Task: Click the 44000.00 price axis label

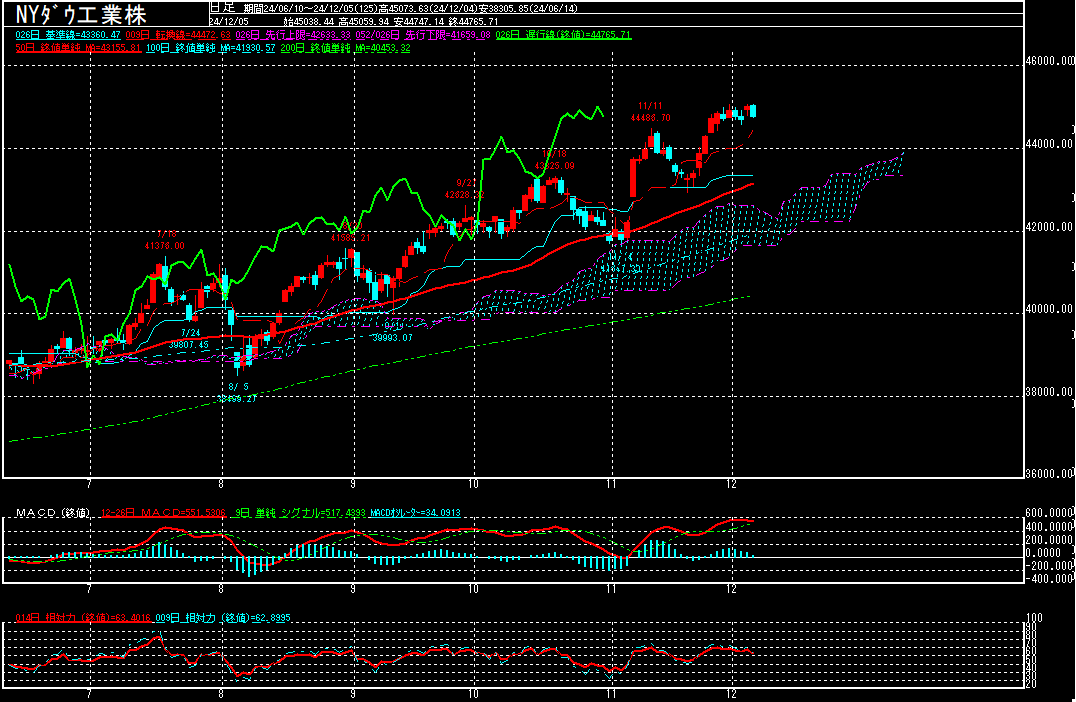Action: pyautogui.click(x=1049, y=144)
